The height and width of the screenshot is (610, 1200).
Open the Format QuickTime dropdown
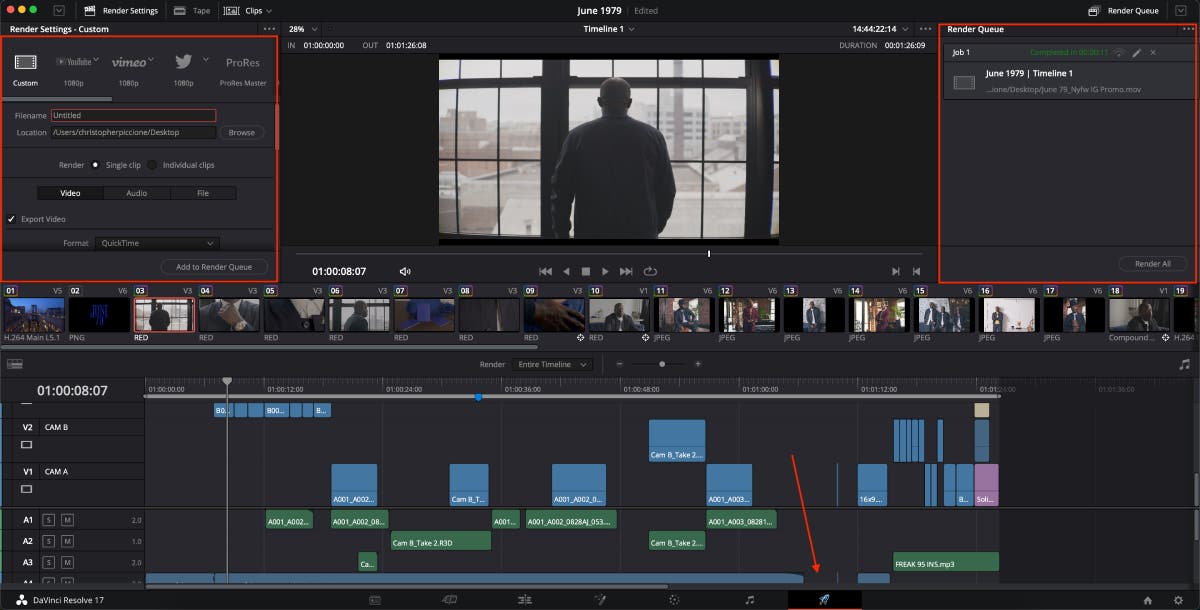(157, 243)
